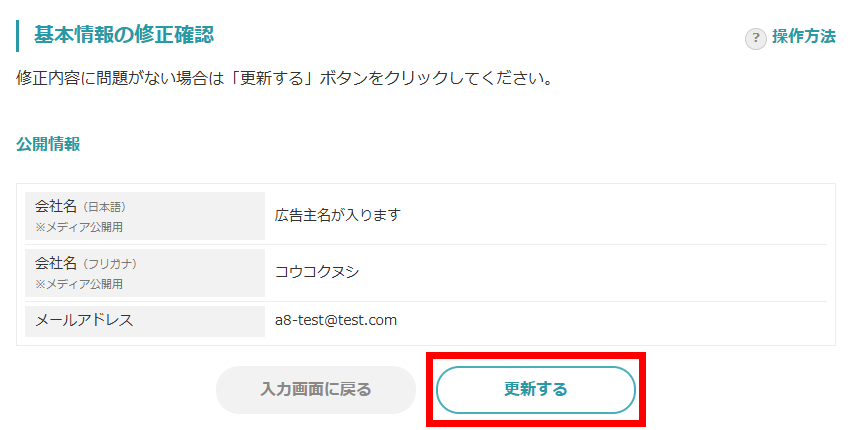Click the メールアドレス row label
The height and width of the screenshot is (430, 856).
(x=84, y=320)
